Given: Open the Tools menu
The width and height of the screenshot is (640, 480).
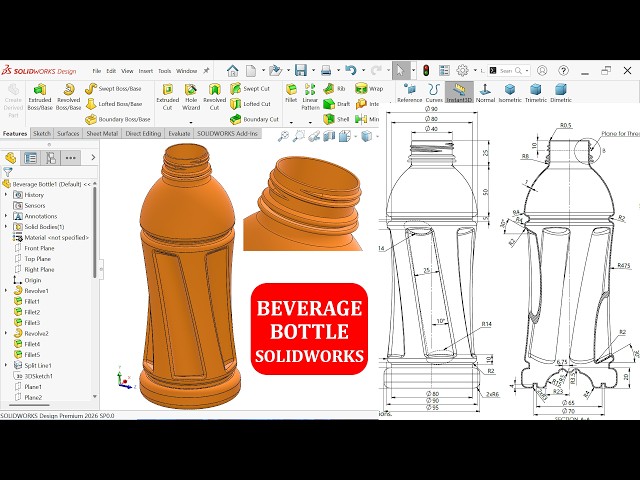Looking at the screenshot, I should (x=164, y=71).
